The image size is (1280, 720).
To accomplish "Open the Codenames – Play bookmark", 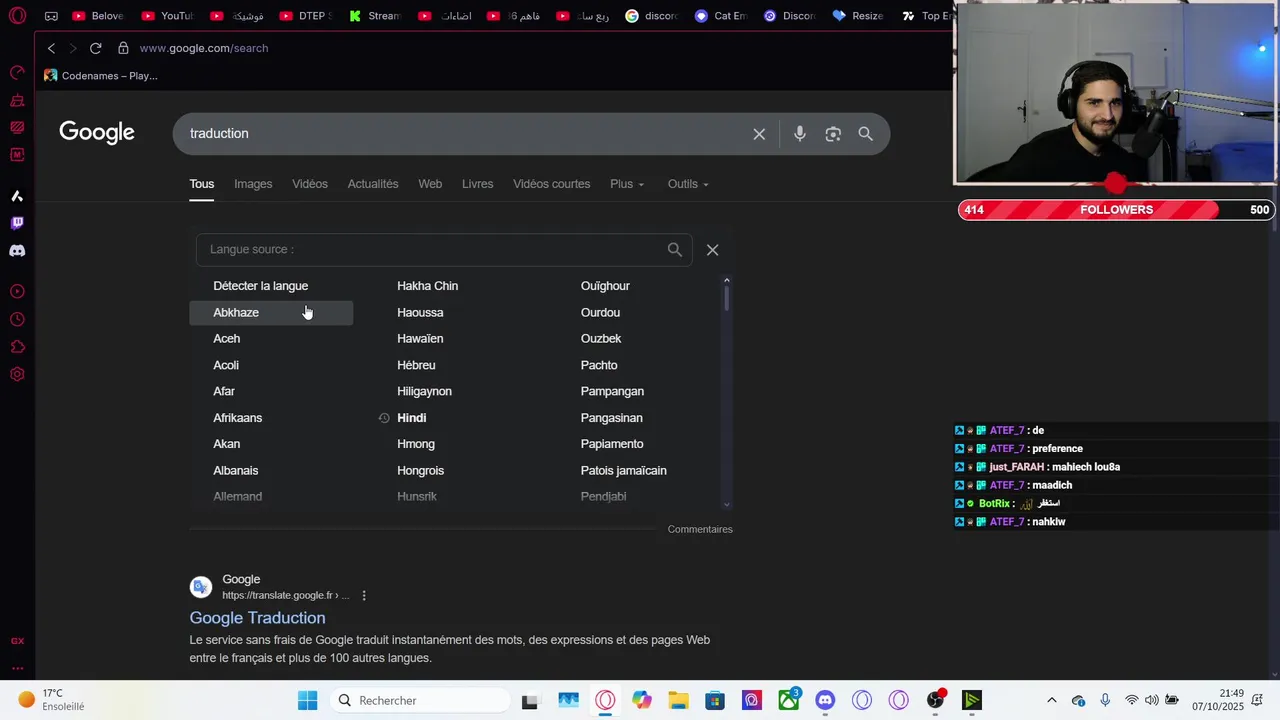I will point(101,76).
